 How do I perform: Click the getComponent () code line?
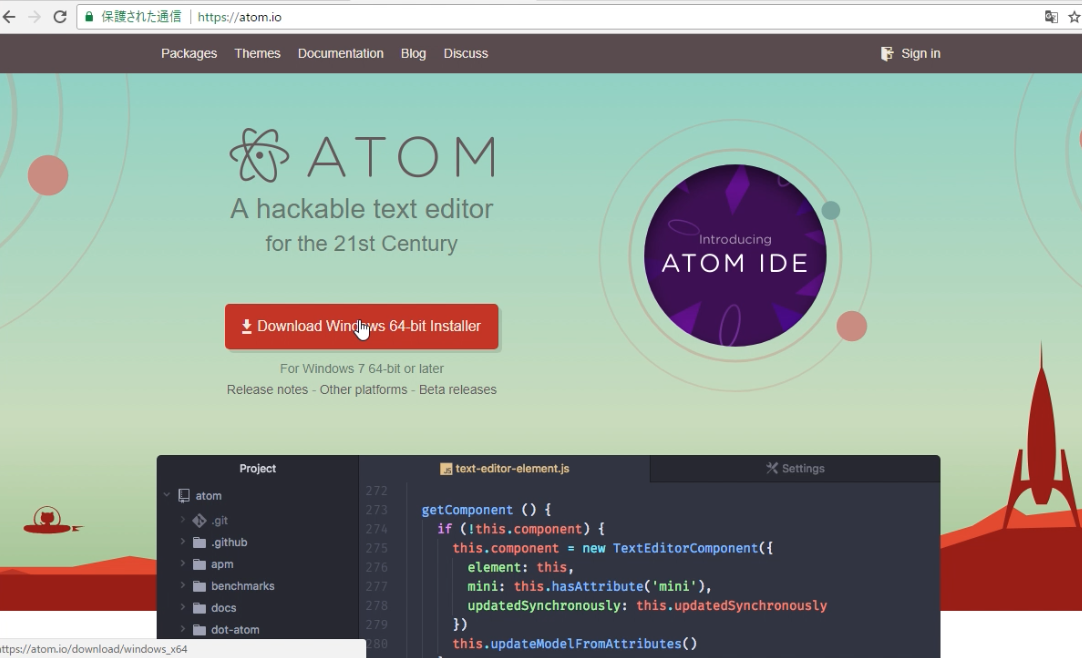click(486, 510)
